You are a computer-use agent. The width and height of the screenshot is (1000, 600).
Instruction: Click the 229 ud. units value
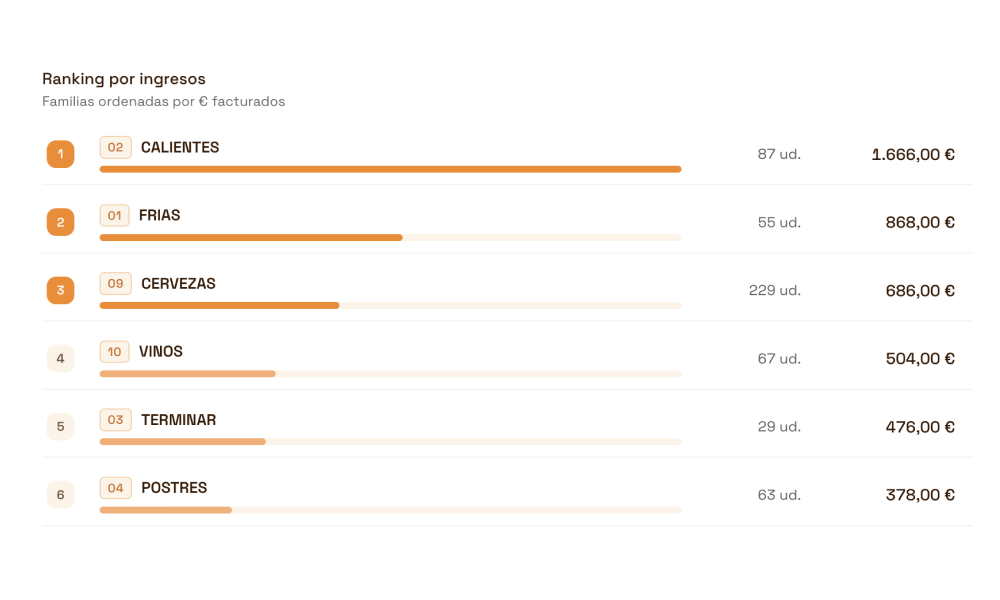tap(775, 291)
